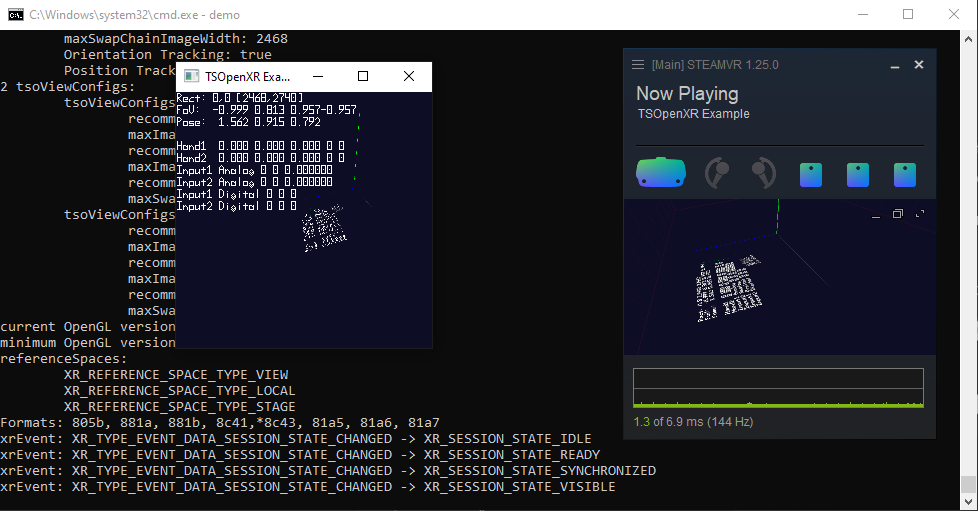Click the XR_SESSION_STATE_READY event line
978x511 pixels.
pos(300,455)
